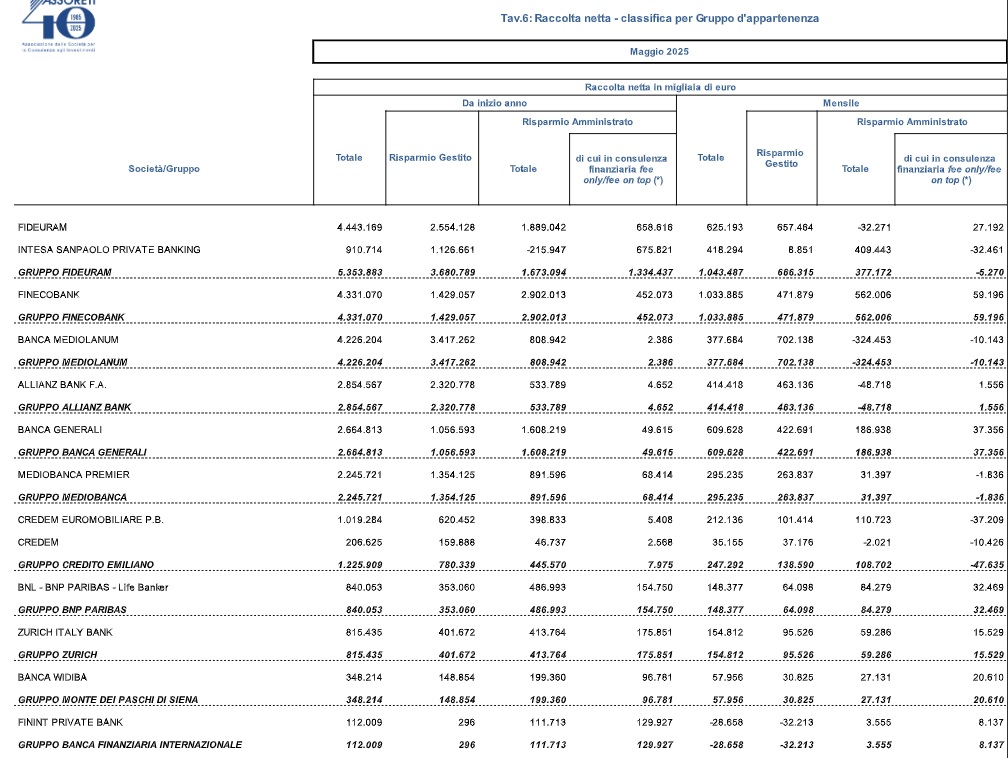1008x758 pixels.
Task: Click the value -5.270 in the GRUPPO FIDEURAM row
Action: [x=990, y=273]
